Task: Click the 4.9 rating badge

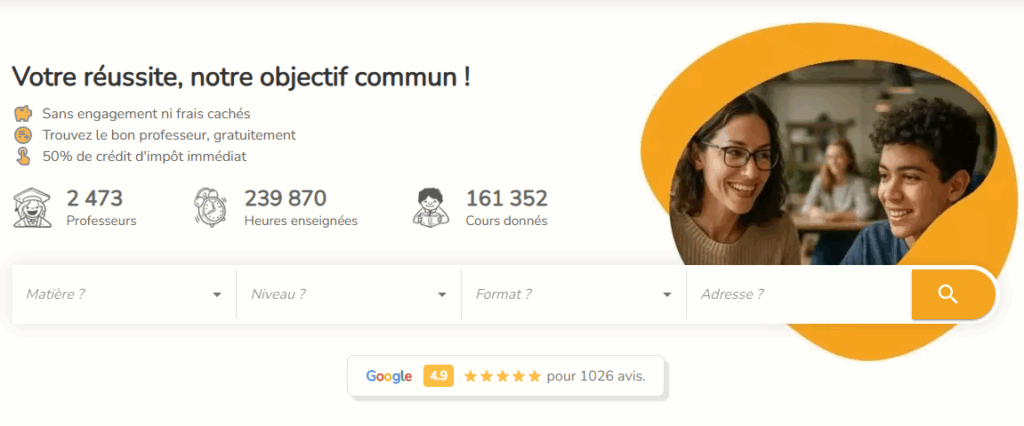Action: click(439, 376)
